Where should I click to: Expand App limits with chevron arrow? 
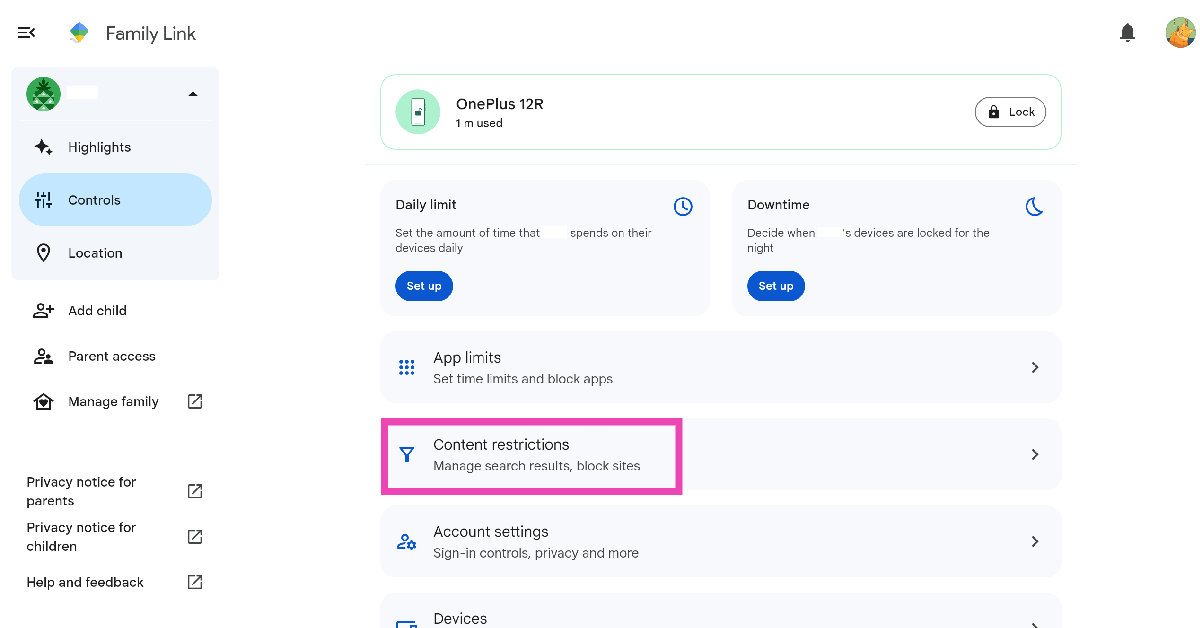tap(1035, 367)
